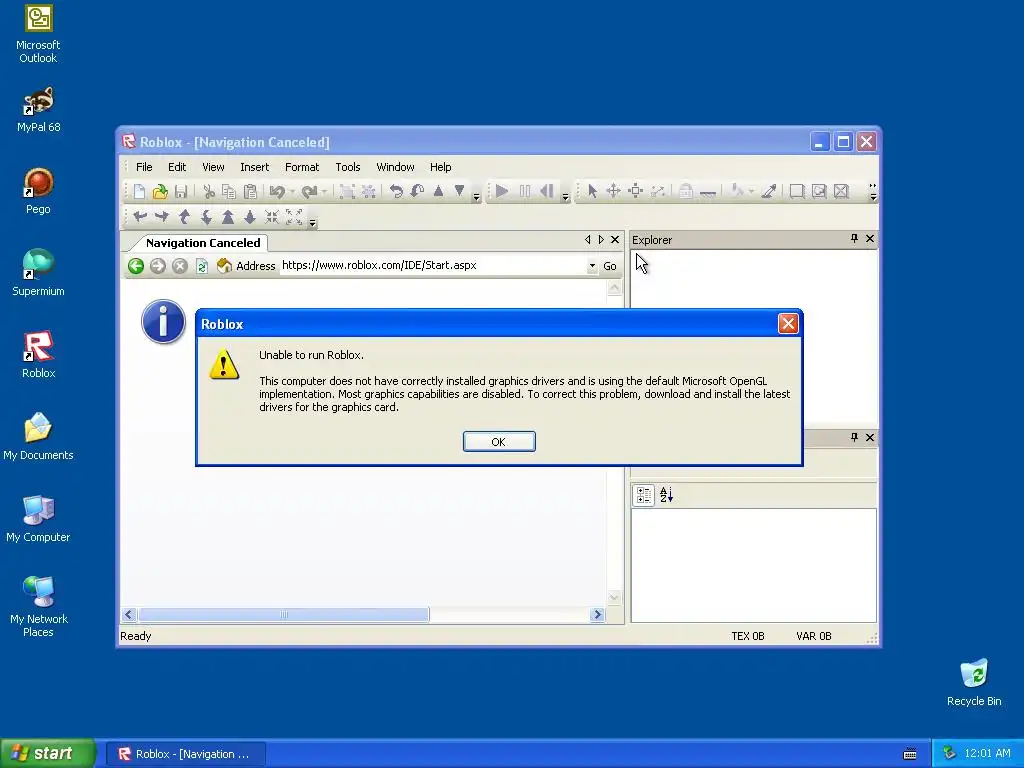Click the camera pan right arrow icon
The image size is (1024, 768).
click(x=162, y=217)
